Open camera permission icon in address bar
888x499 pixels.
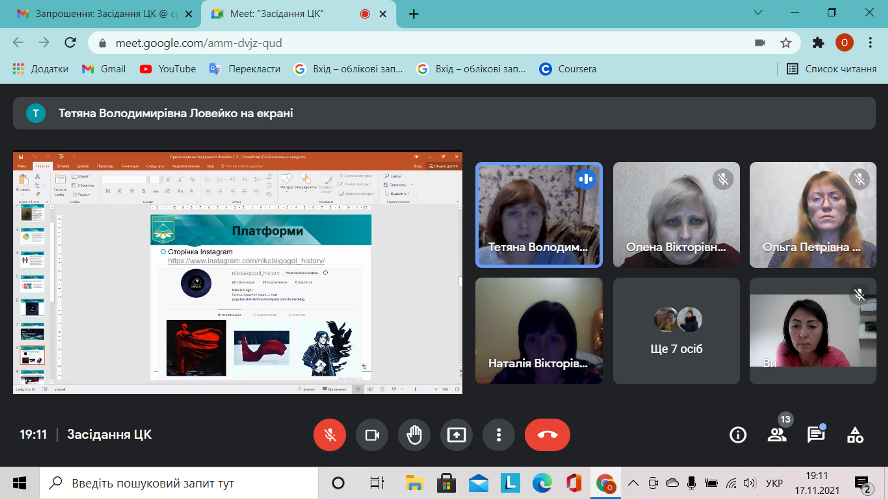pos(760,43)
